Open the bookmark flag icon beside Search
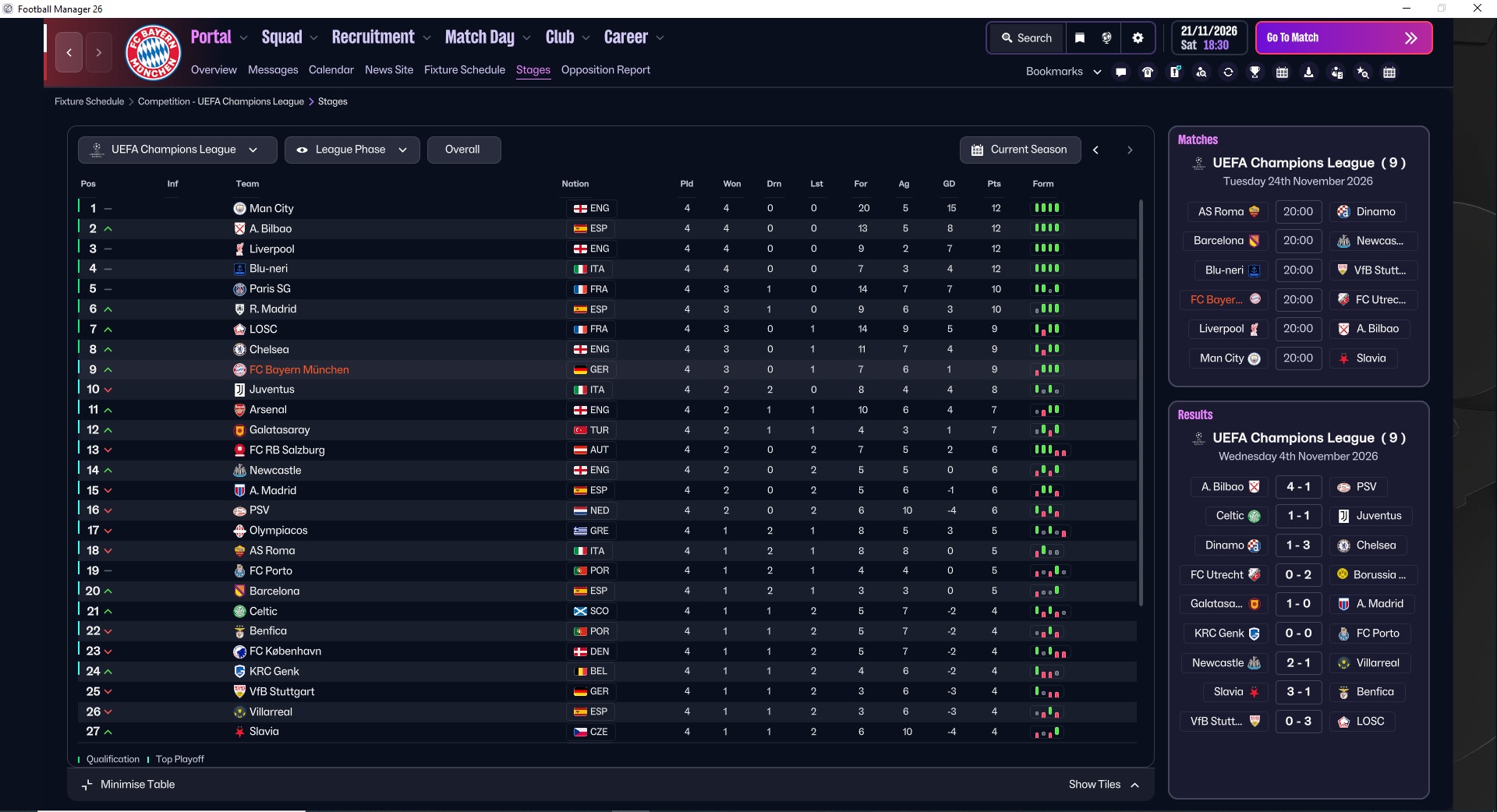Image resolution: width=1497 pixels, height=812 pixels. coord(1080,37)
